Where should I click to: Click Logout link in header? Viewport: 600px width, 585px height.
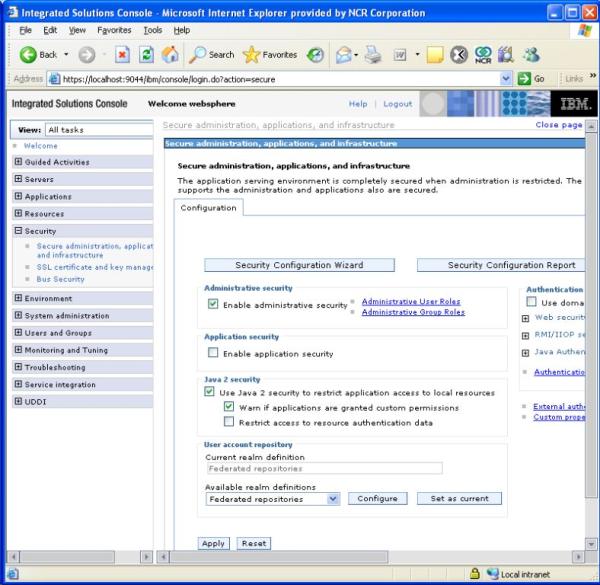coord(398,104)
